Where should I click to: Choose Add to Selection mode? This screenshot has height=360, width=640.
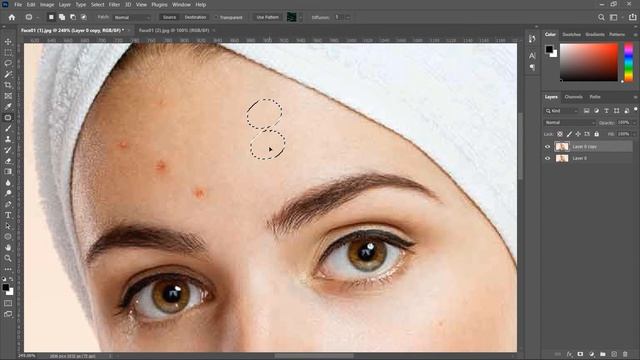point(62,17)
